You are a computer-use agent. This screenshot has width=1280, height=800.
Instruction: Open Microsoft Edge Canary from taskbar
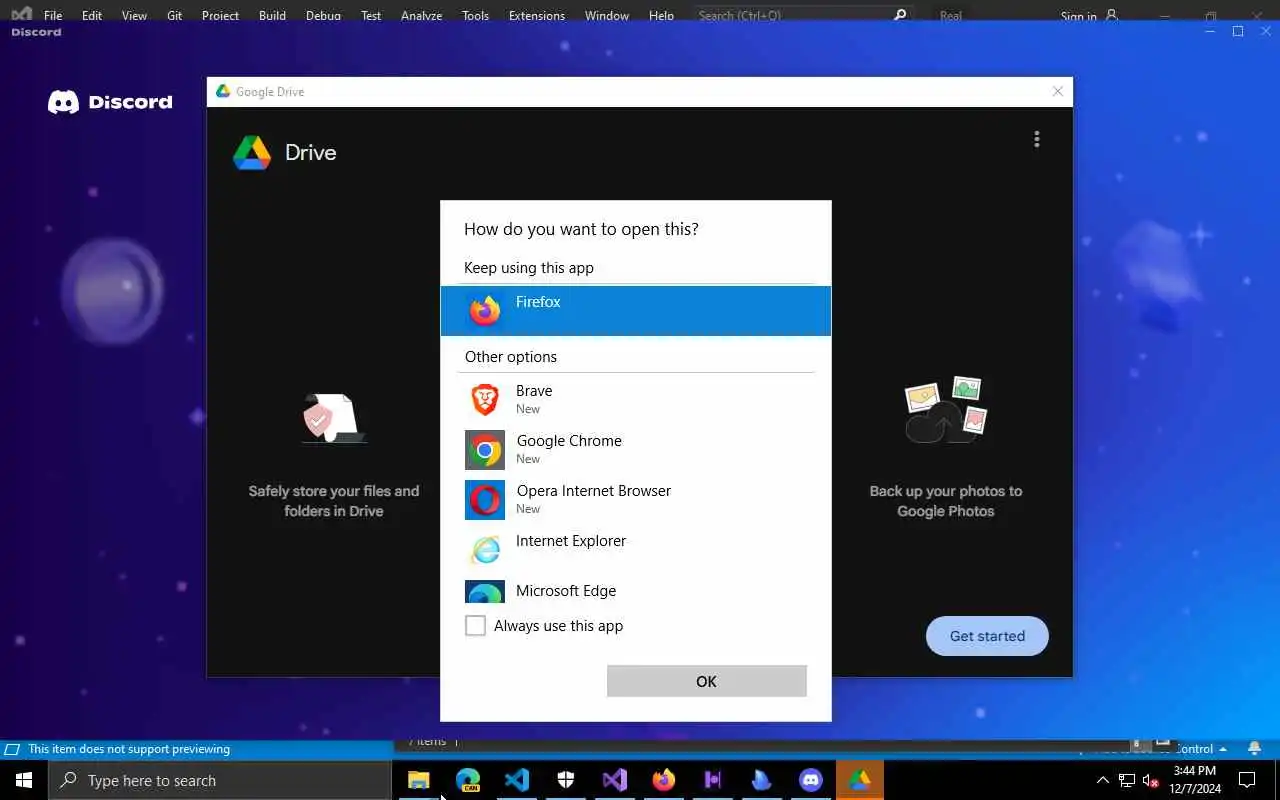(x=468, y=780)
